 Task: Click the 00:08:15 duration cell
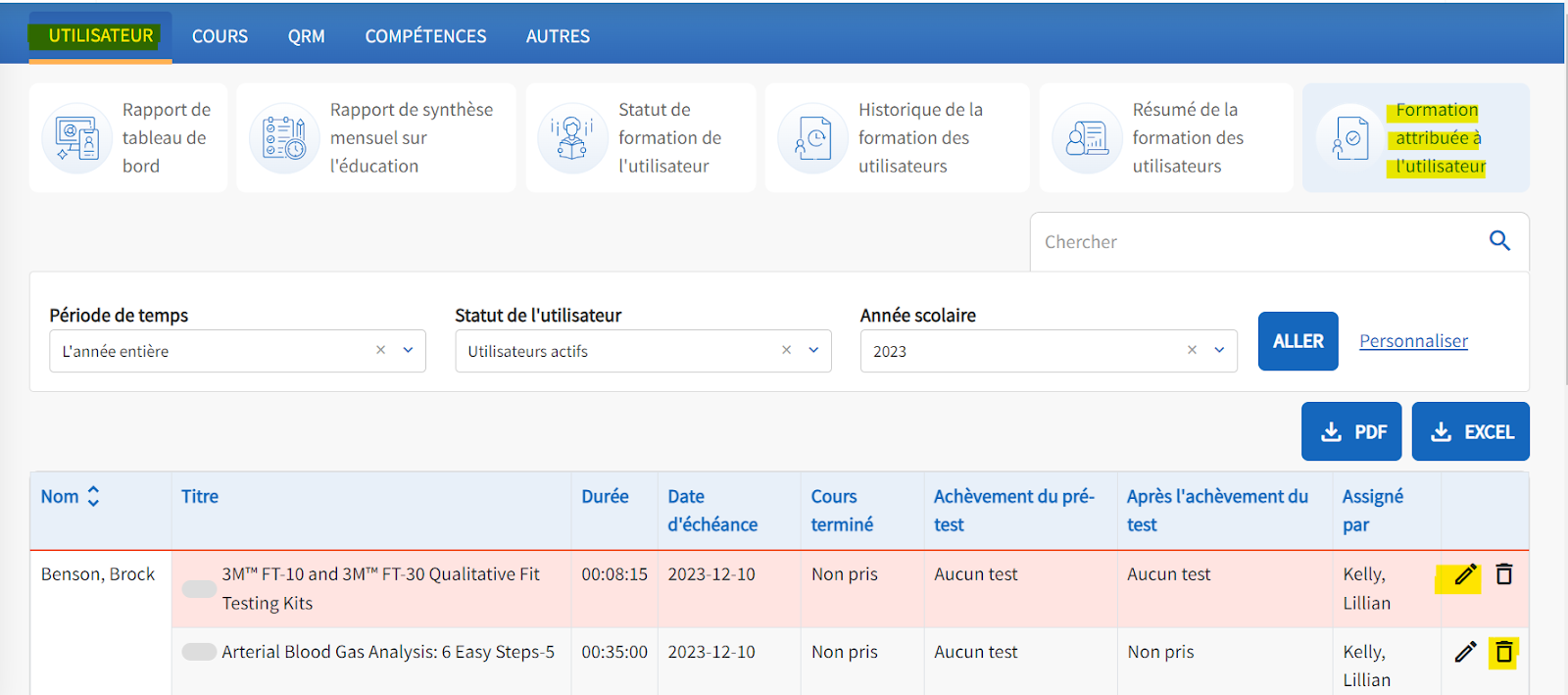pos(614,574)
